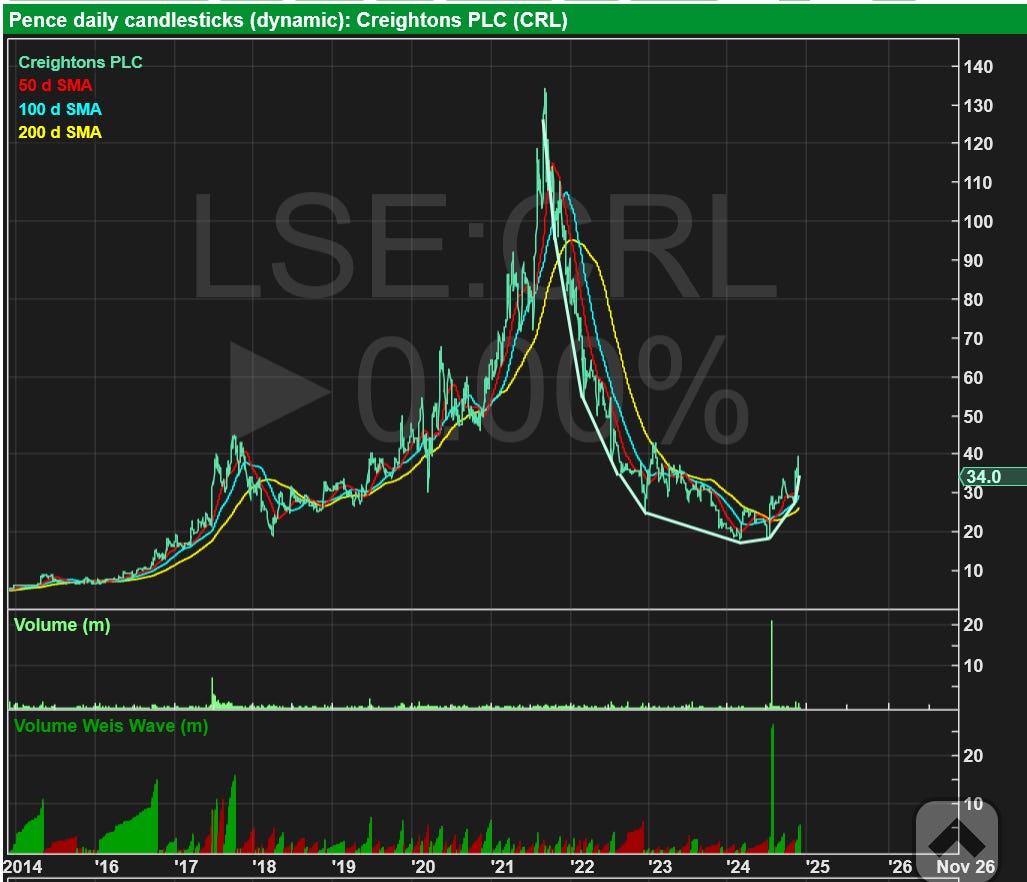1027x882 pixels.
Task: Click the 120 price axis value
Action: 978,143
